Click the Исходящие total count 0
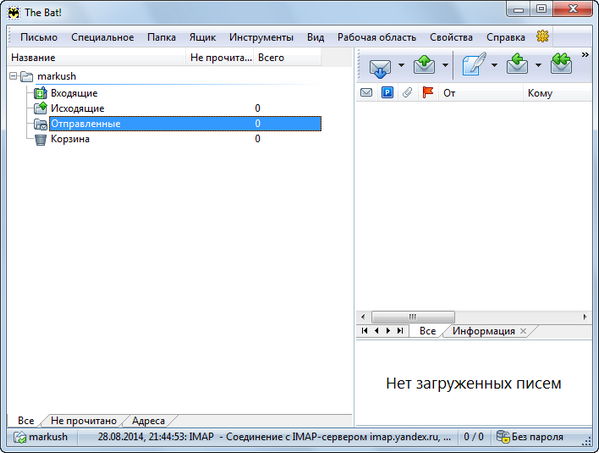 257,108
